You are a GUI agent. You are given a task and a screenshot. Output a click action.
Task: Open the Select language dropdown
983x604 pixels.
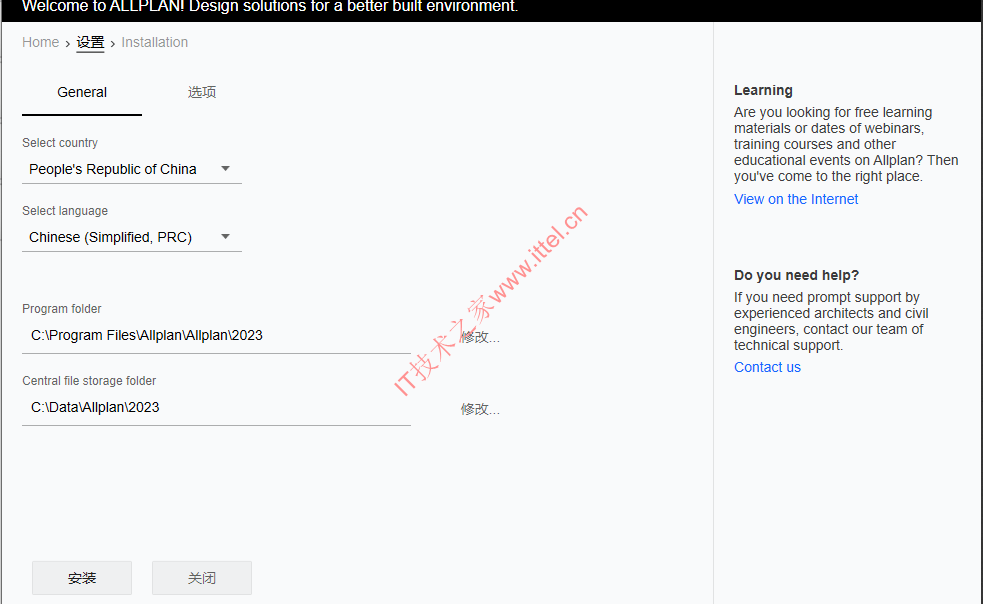(x=132, y=237)
